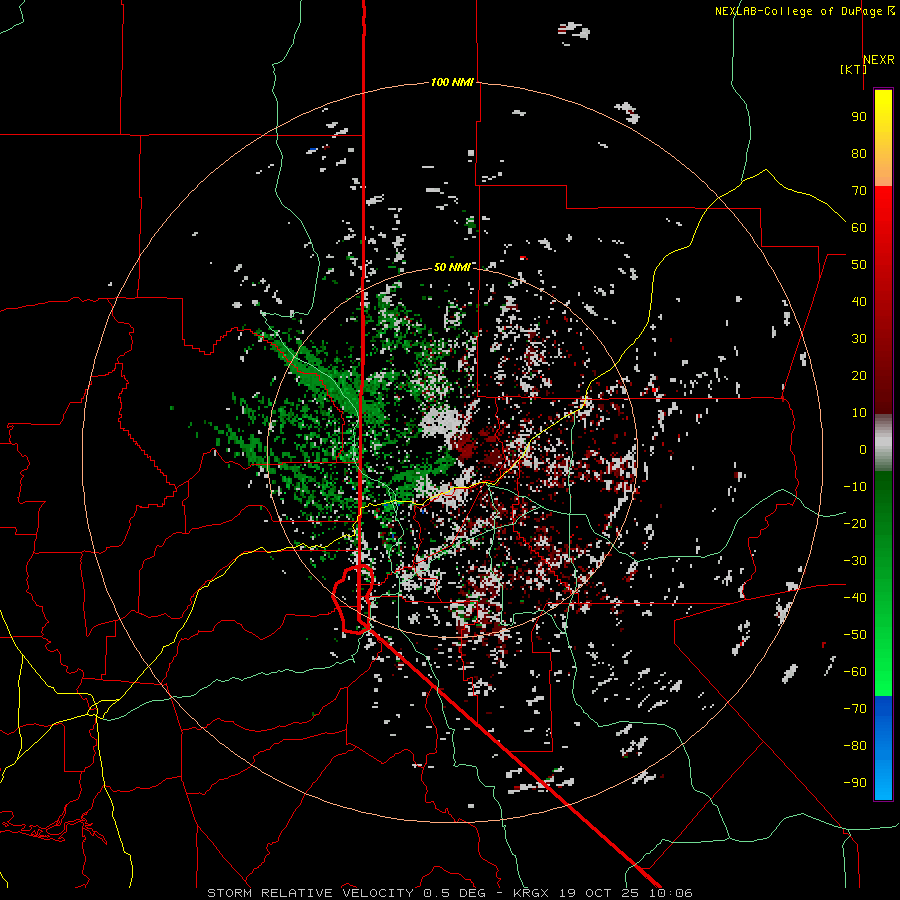The image size is (900, 900).
Task: Pick the gray near-zero segment of the color bar
Action: [883, 443]
